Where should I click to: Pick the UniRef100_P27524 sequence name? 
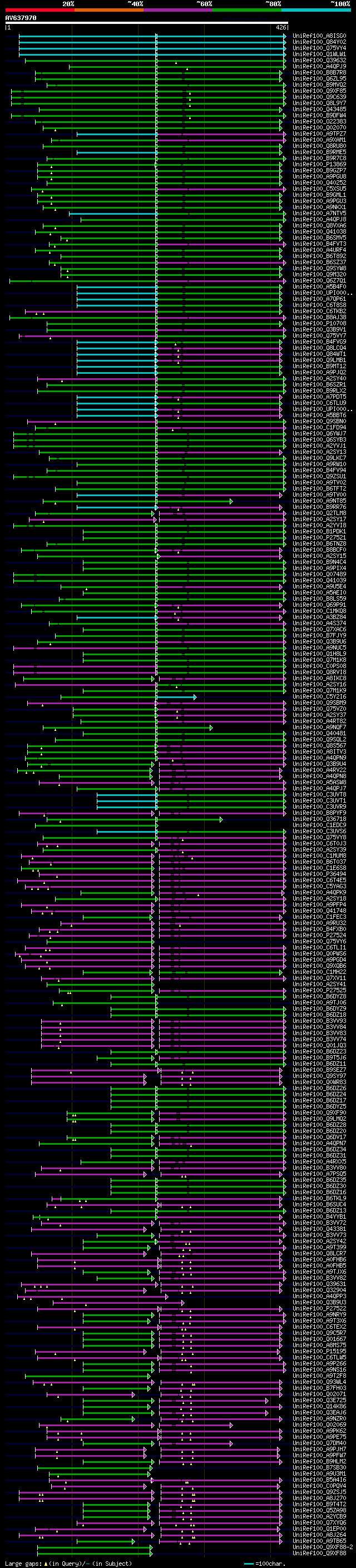coord(319,936)
